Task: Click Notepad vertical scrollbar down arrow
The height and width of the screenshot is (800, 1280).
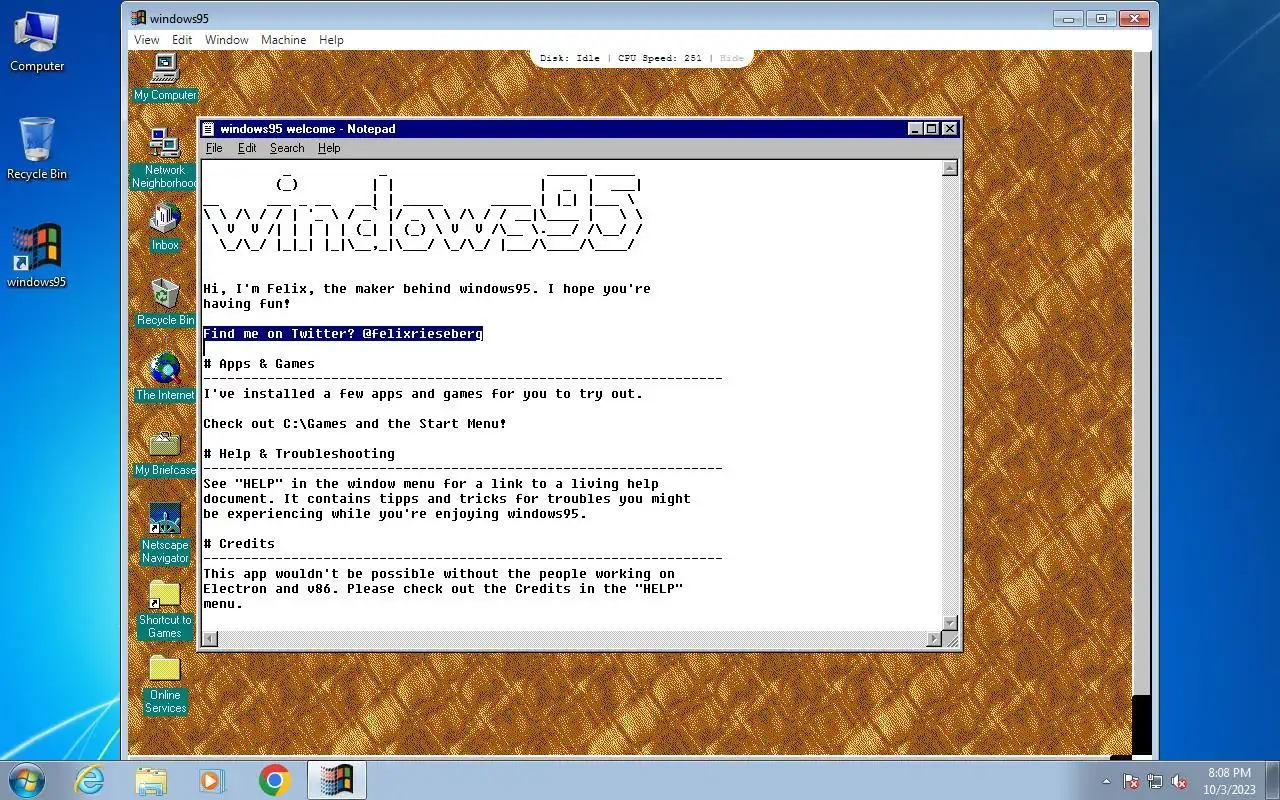Action: [x=950, y=622]
